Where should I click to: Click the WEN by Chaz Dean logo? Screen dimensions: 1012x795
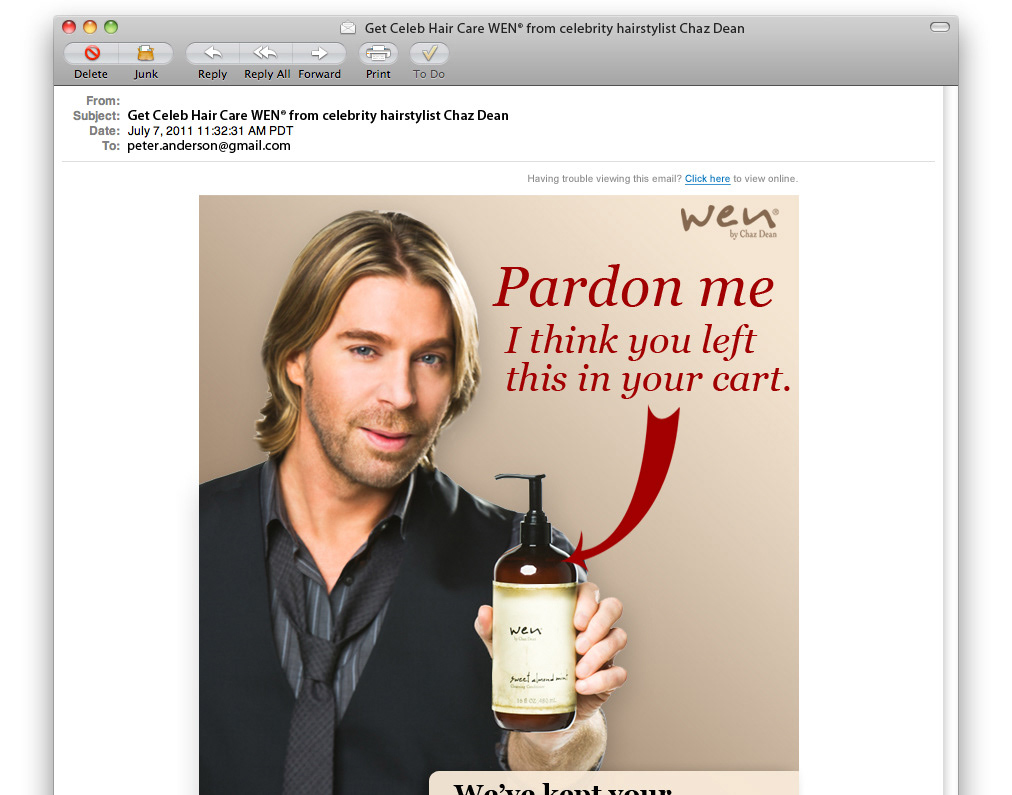(x=730, y=222)
